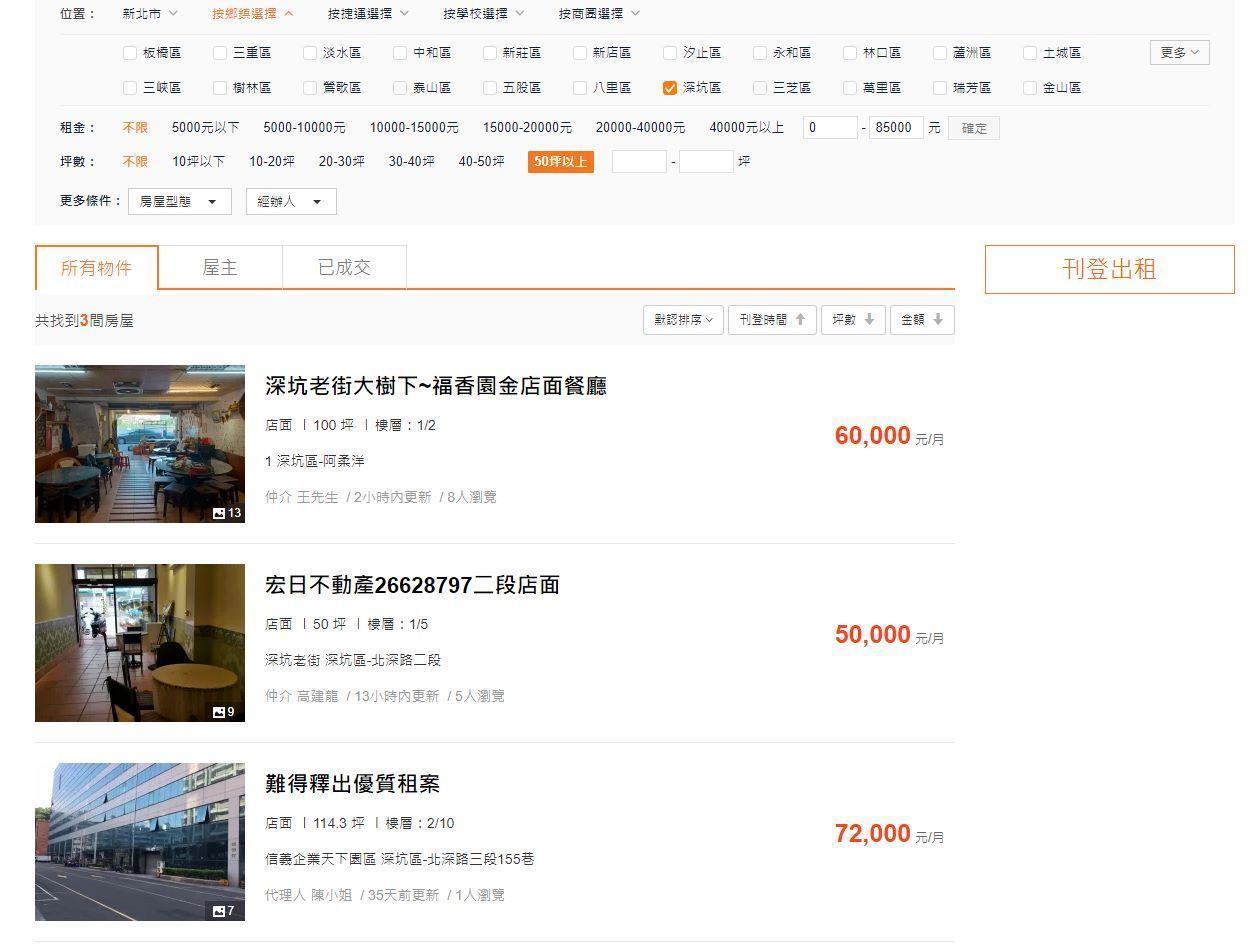The height and width of the screenshot is (944, 1255).
Task: Expand 按商圈選擇 dropdown
Action: [x=600, y=14]
